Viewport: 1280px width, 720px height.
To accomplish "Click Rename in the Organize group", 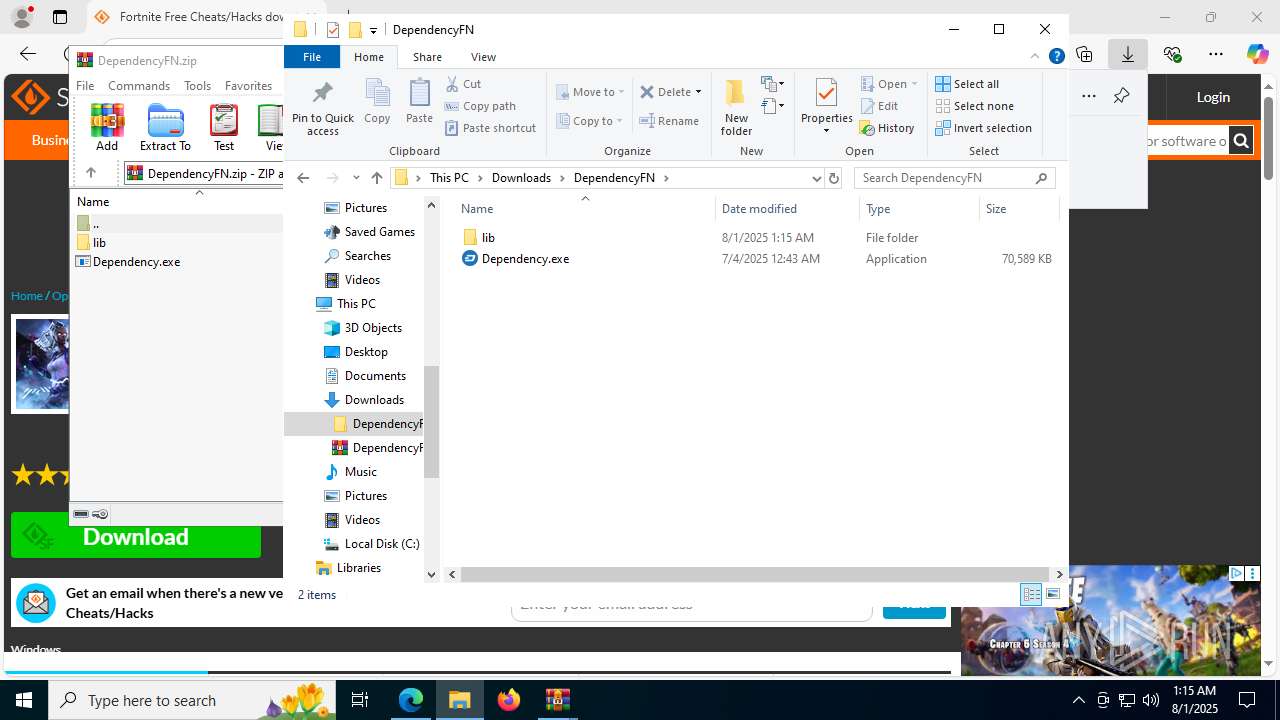I will coord(669,121).
